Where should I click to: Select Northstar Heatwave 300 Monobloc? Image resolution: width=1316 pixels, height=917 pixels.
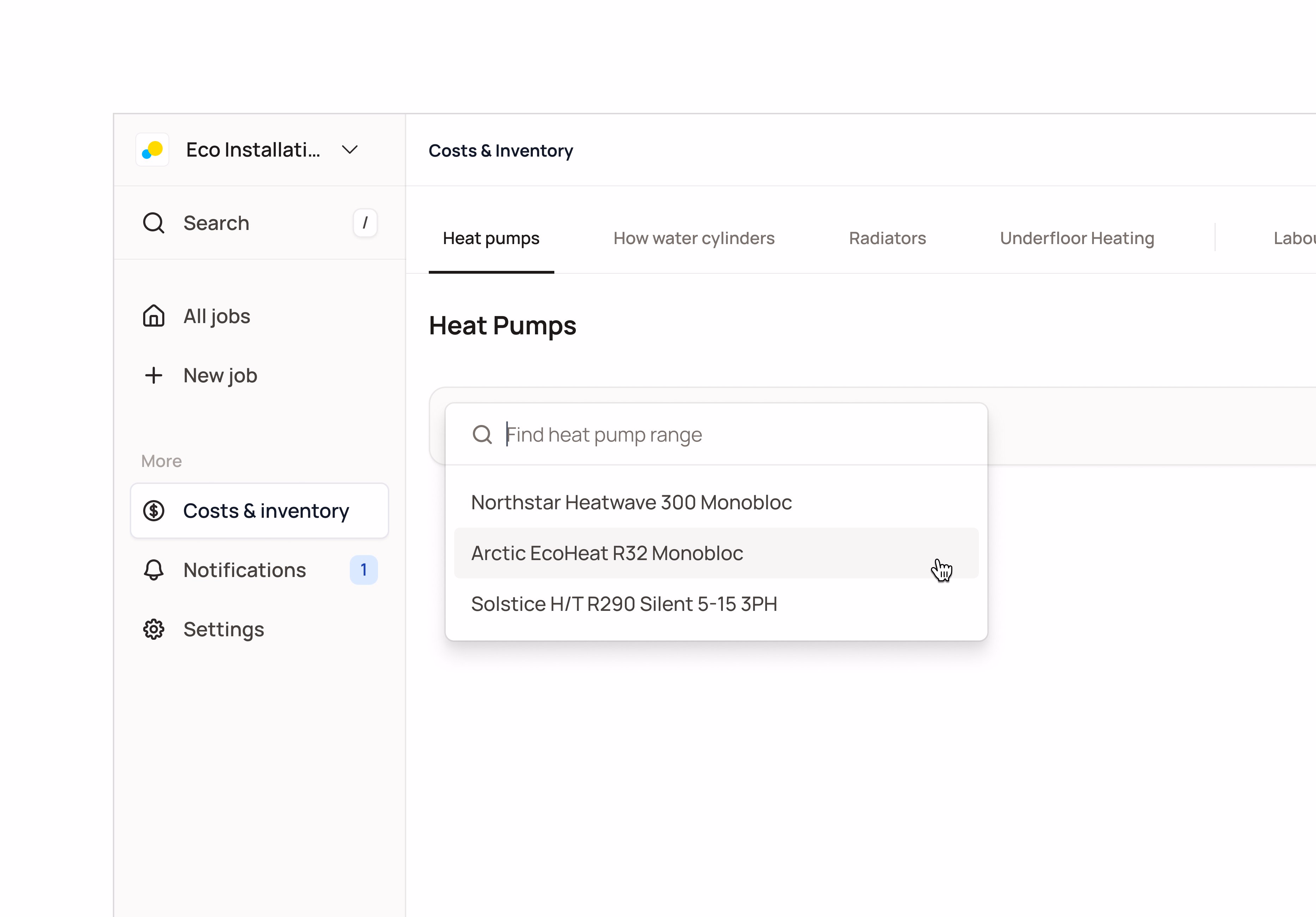point(717,503)
